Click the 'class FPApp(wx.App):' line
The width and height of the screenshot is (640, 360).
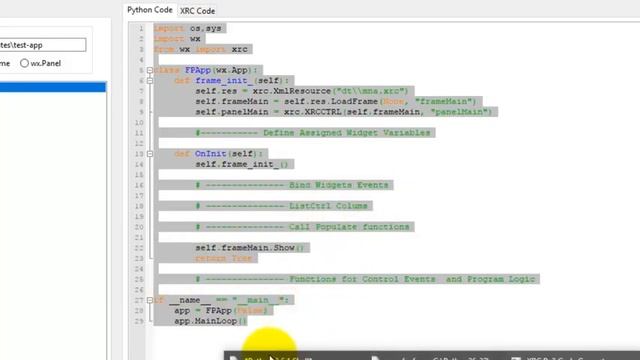[206, 70]
